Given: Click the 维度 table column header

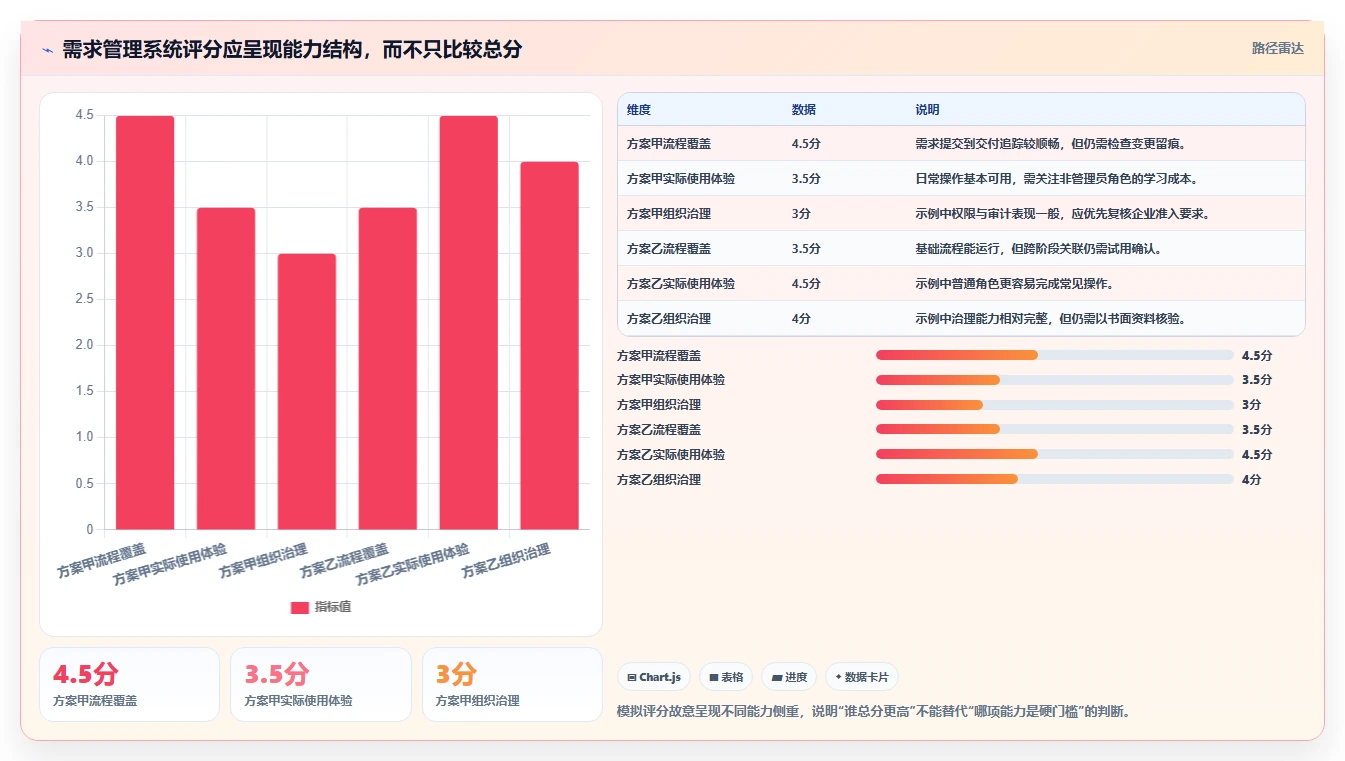Looking at the screenshot, I should 639,110.
